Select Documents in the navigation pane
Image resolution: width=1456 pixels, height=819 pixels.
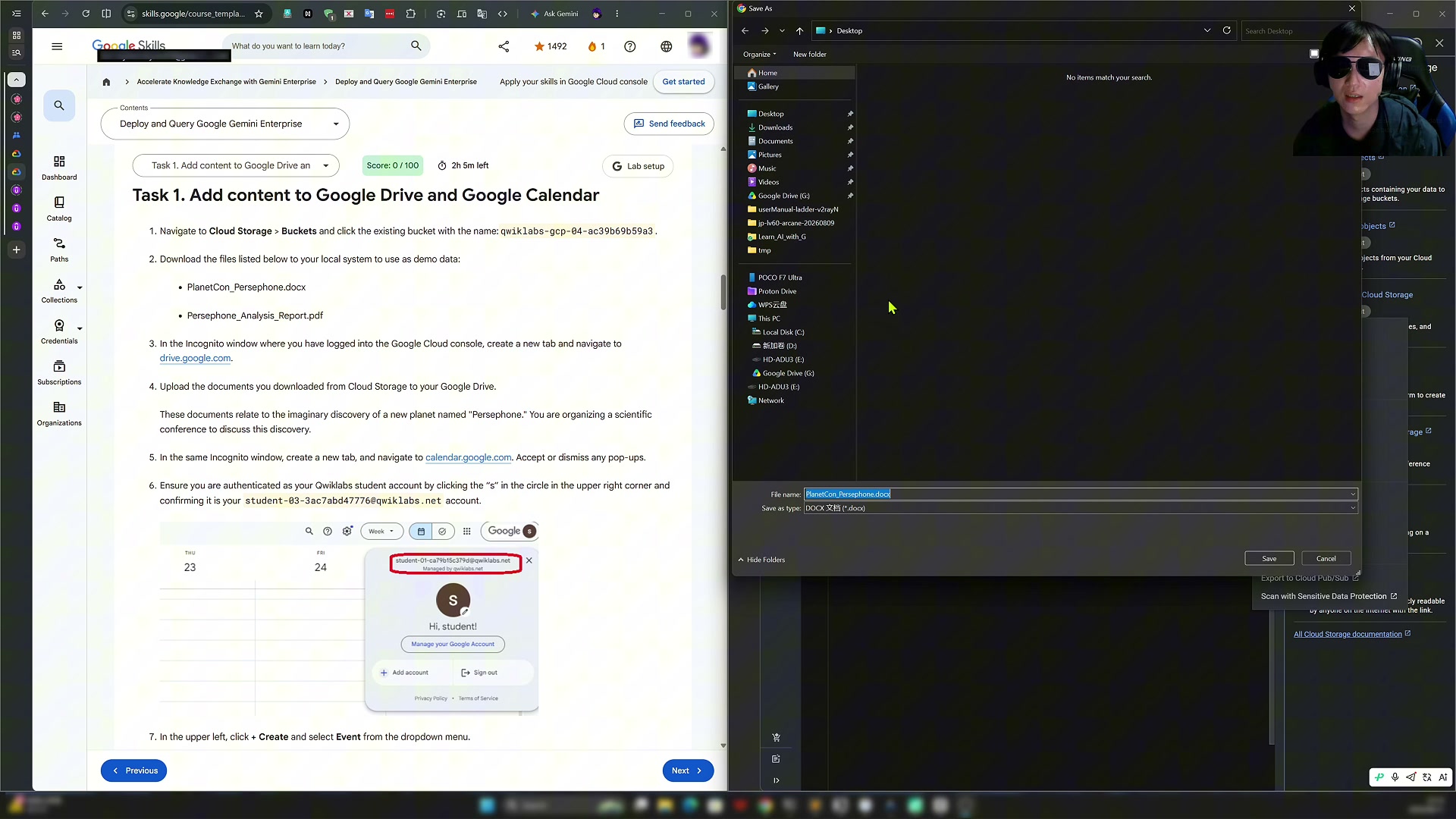794,141
